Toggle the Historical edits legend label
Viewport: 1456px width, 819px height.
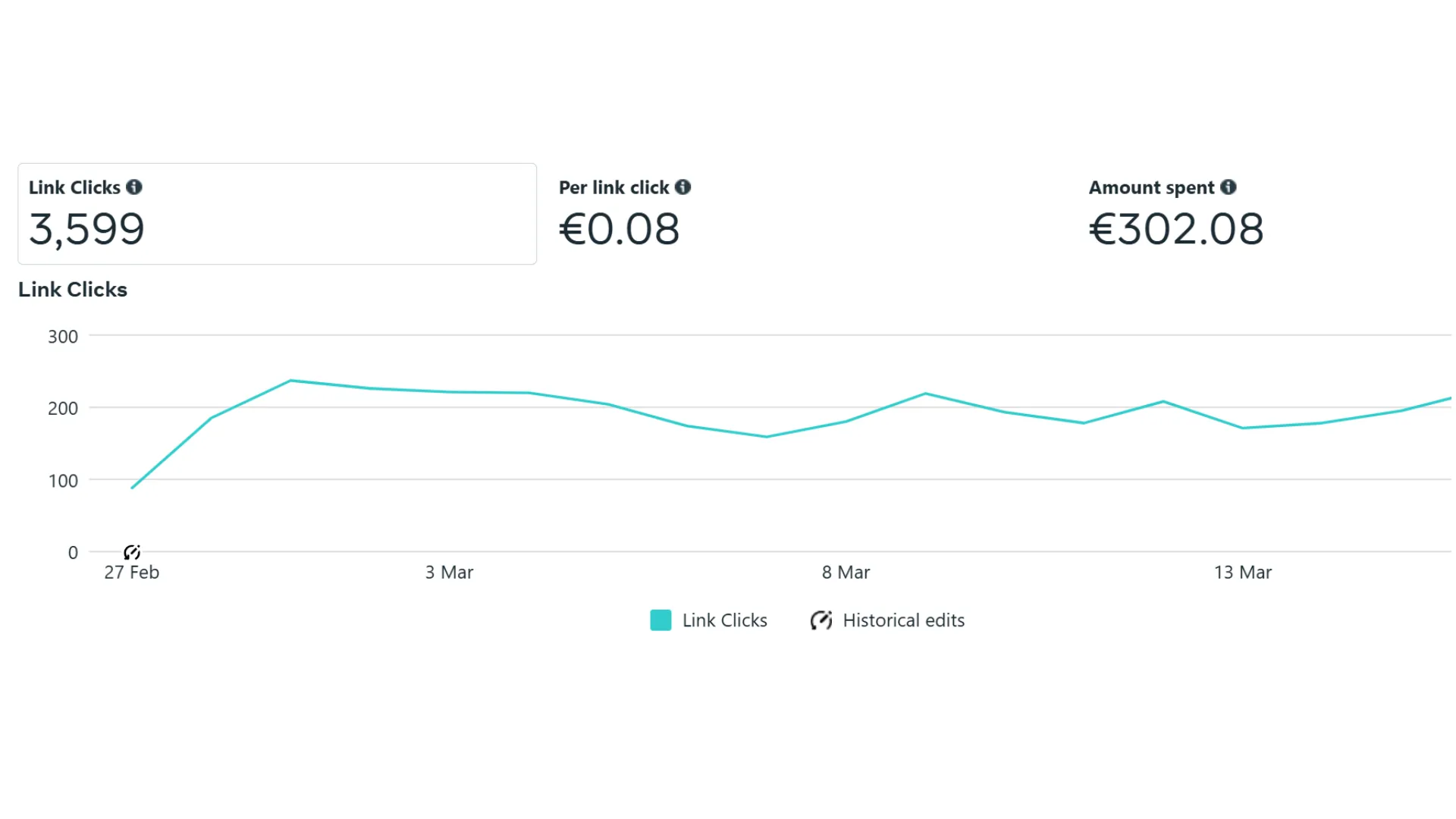click(903, 620)
